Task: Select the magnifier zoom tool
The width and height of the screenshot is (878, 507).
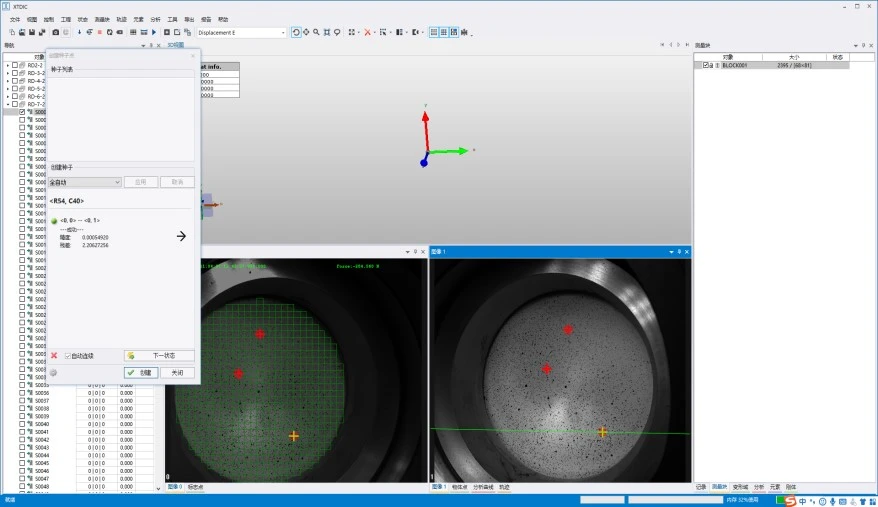Action: (x=316, y=32)
